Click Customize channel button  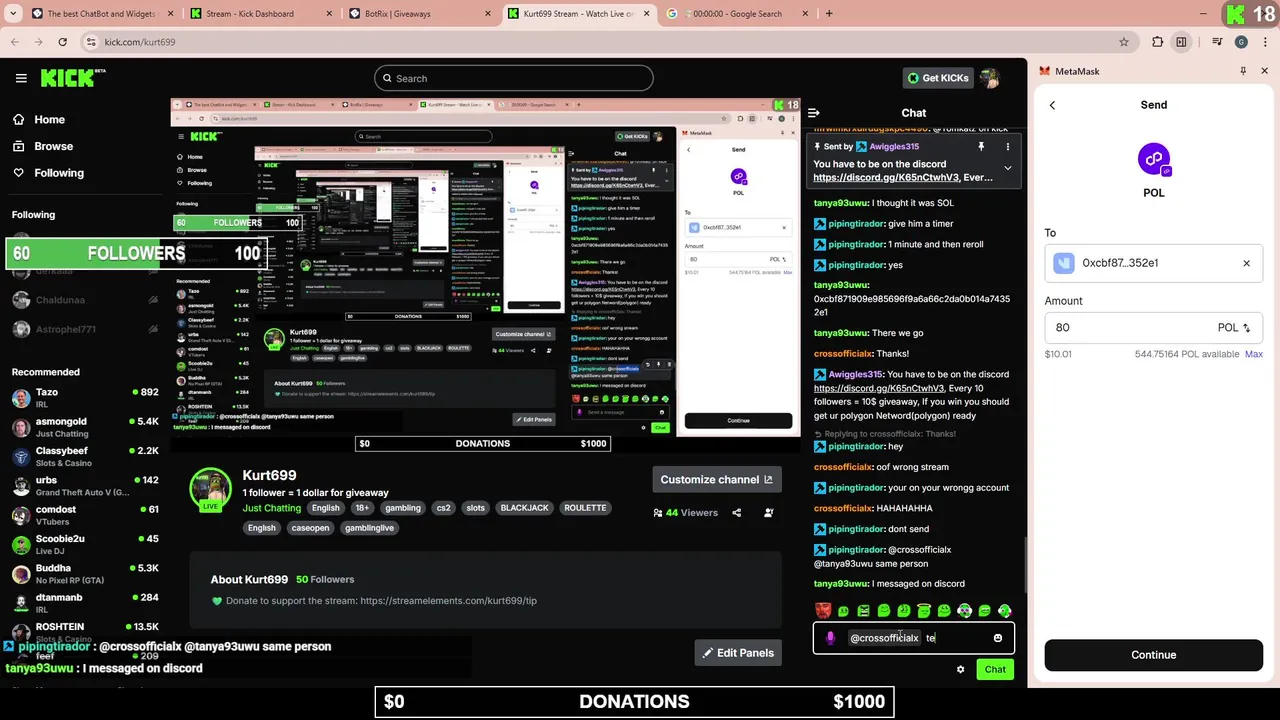[x=717, y=479]
